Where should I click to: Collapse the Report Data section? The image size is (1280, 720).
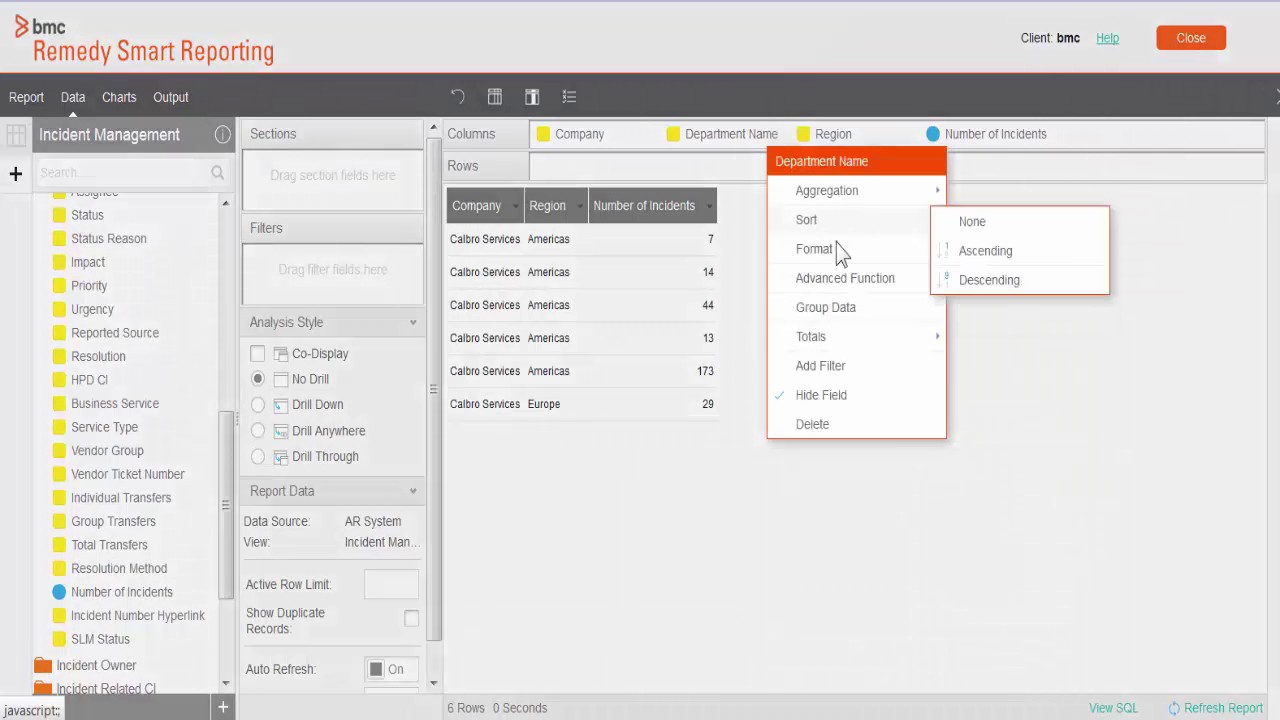pyautogui.click(x=413, y=491)
